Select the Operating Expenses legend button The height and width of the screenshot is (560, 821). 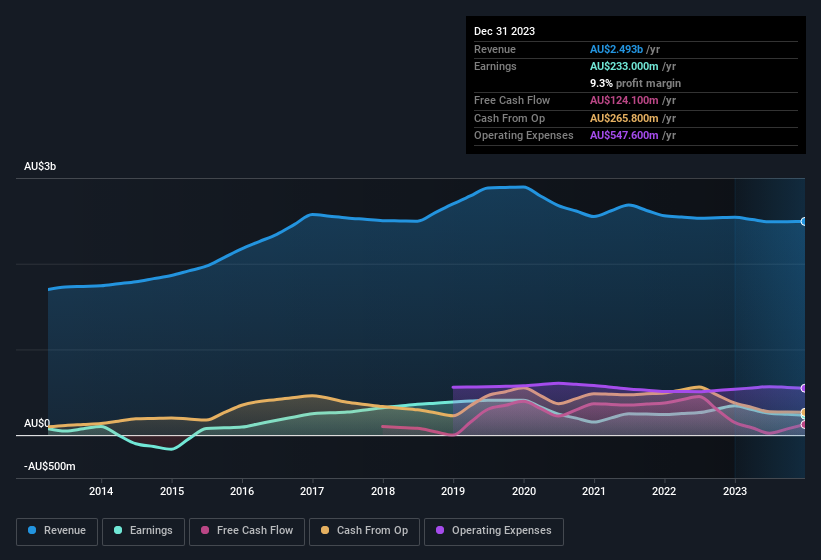tap(494, 531)
